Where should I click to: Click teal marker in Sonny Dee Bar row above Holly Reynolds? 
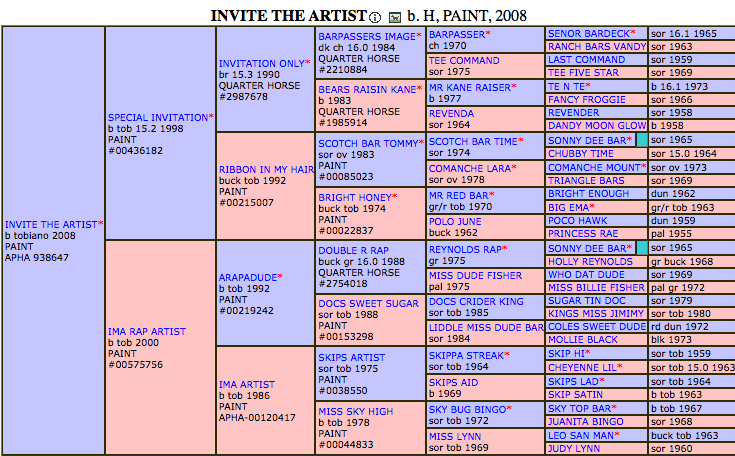(x=640, y=247)
